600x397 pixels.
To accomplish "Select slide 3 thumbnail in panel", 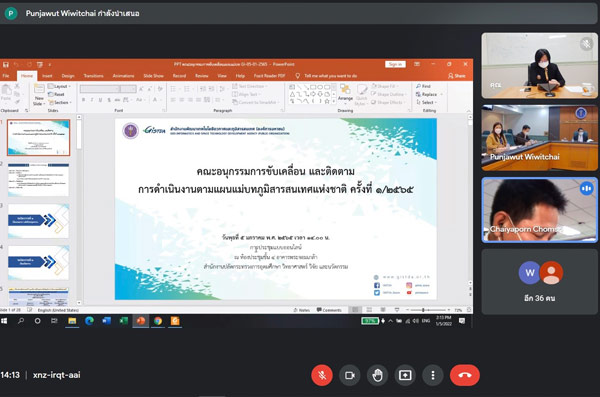I will 38,221.
